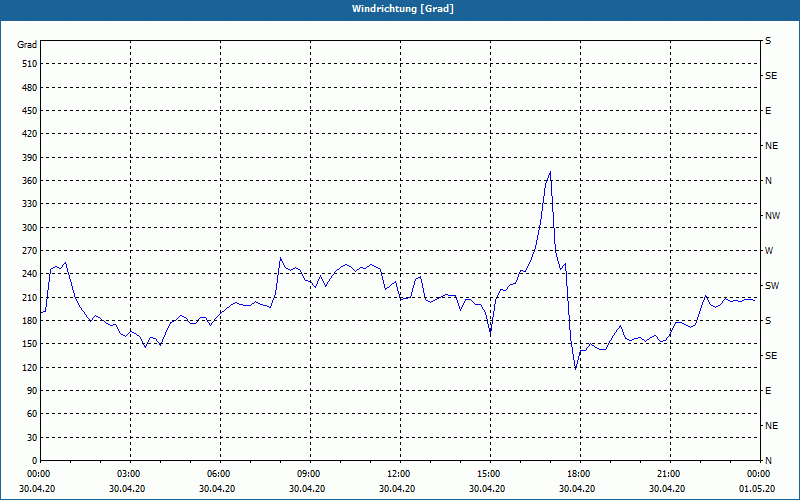The width and height of the screenshot is (800, 500).
Task: Select the 09:00 x-axis time
Action: (310, 474)
